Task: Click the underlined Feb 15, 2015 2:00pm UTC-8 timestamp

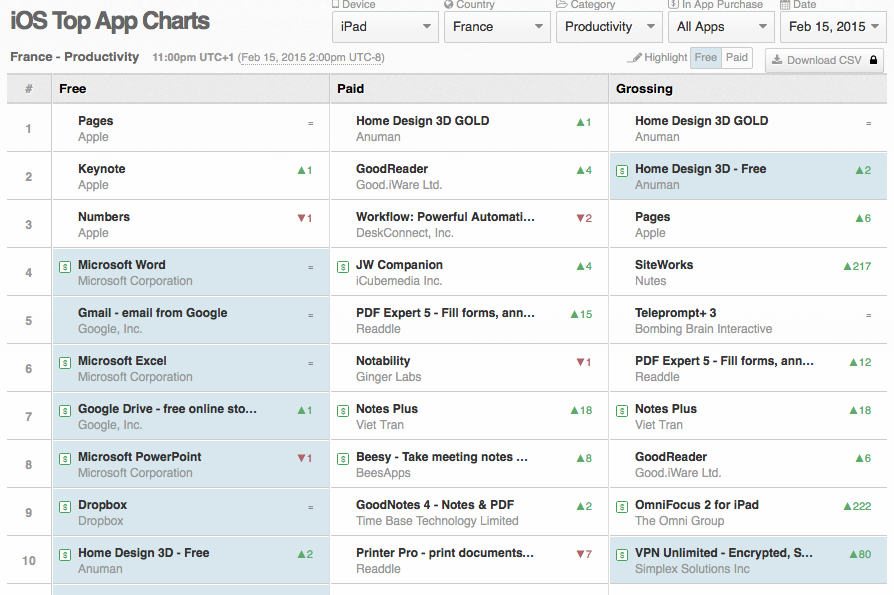Action: [311, 58]
